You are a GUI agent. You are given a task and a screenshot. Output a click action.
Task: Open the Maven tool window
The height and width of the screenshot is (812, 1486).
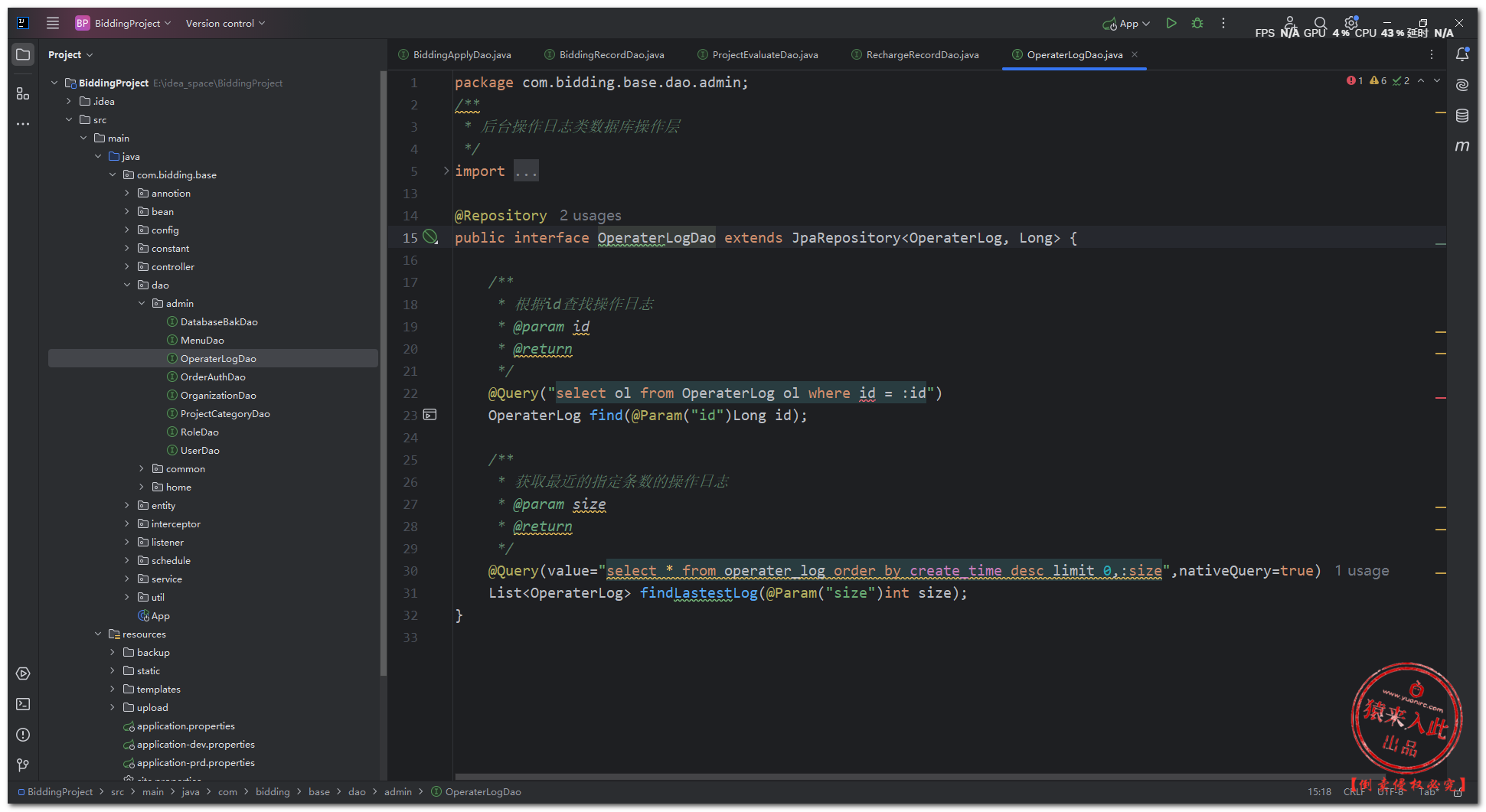pyautogui.click(x=1462, y=146)
